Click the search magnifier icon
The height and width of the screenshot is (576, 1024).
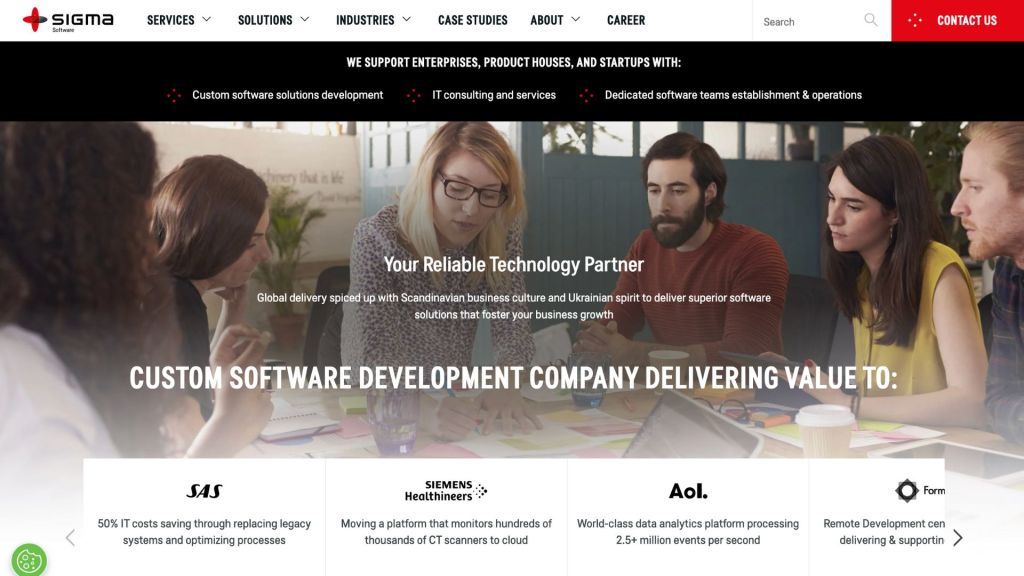click(871, 20)
